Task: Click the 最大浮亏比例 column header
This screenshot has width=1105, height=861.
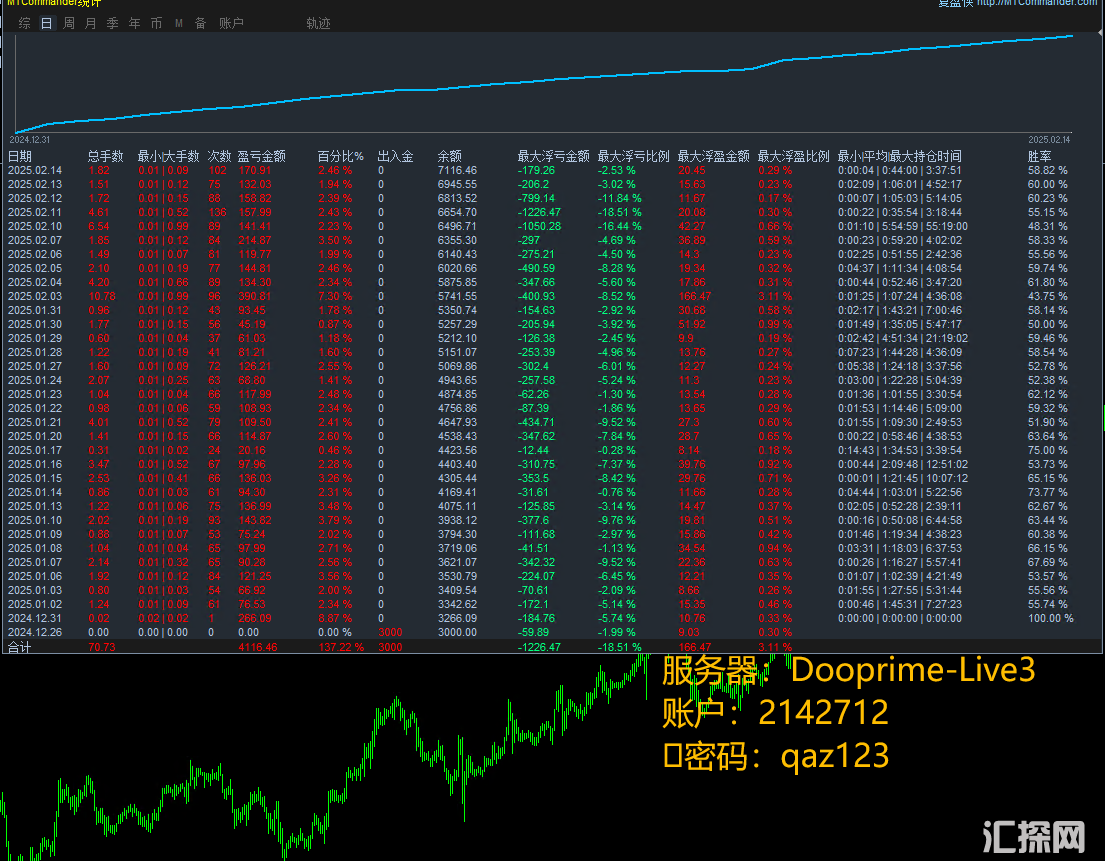Action: pos(634,156)
